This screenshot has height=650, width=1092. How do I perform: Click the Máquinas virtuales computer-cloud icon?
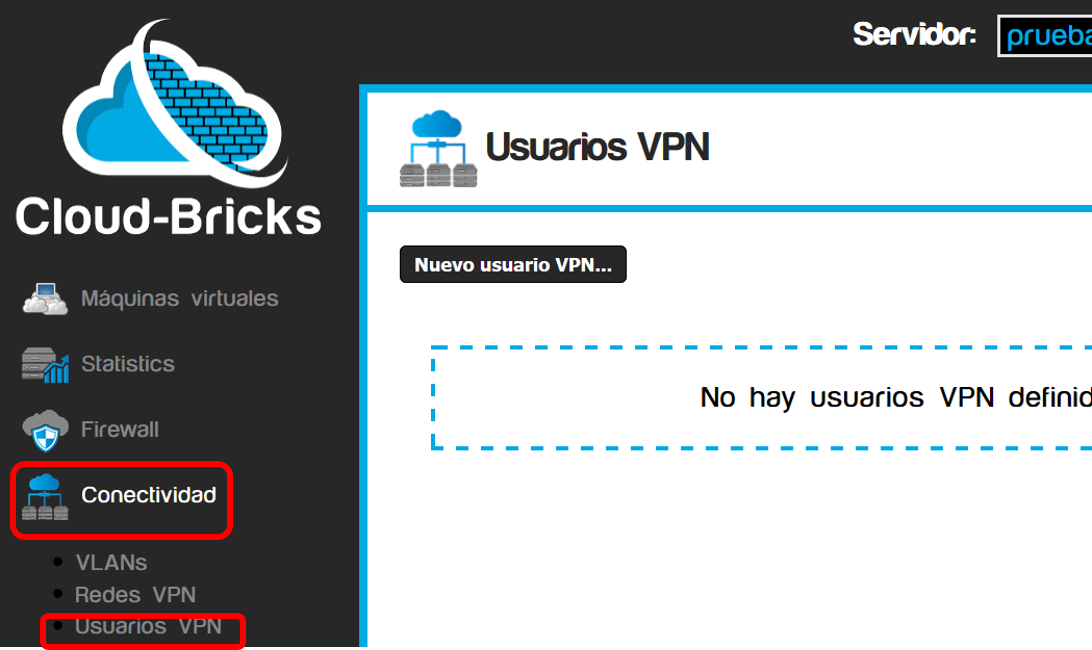pyautogui.click(x=45, y=299)
